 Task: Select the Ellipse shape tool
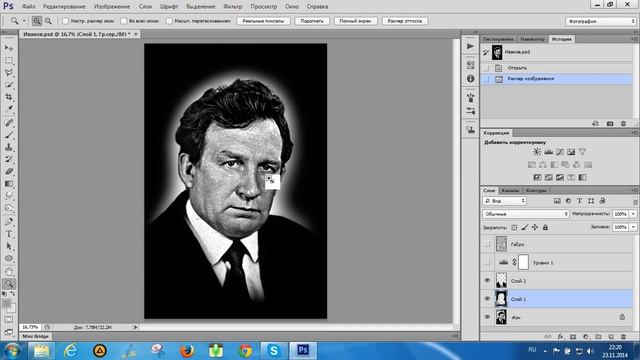click(x=9, y=258)
